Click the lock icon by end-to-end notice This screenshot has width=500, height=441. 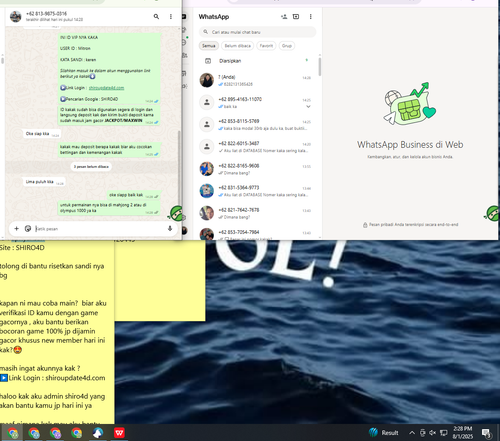tap(365, 225)
